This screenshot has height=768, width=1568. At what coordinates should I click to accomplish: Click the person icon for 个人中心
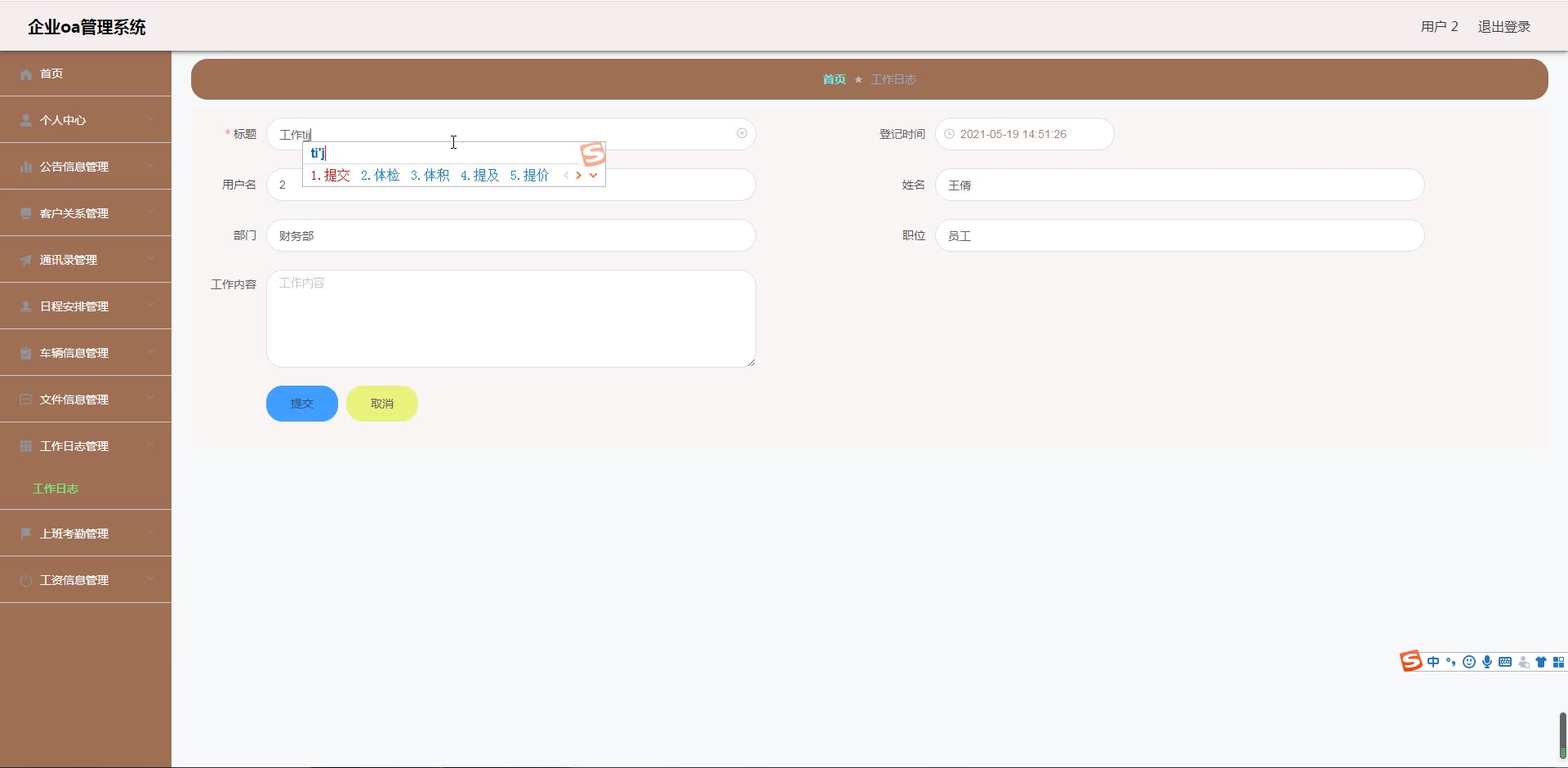[26, 121]
